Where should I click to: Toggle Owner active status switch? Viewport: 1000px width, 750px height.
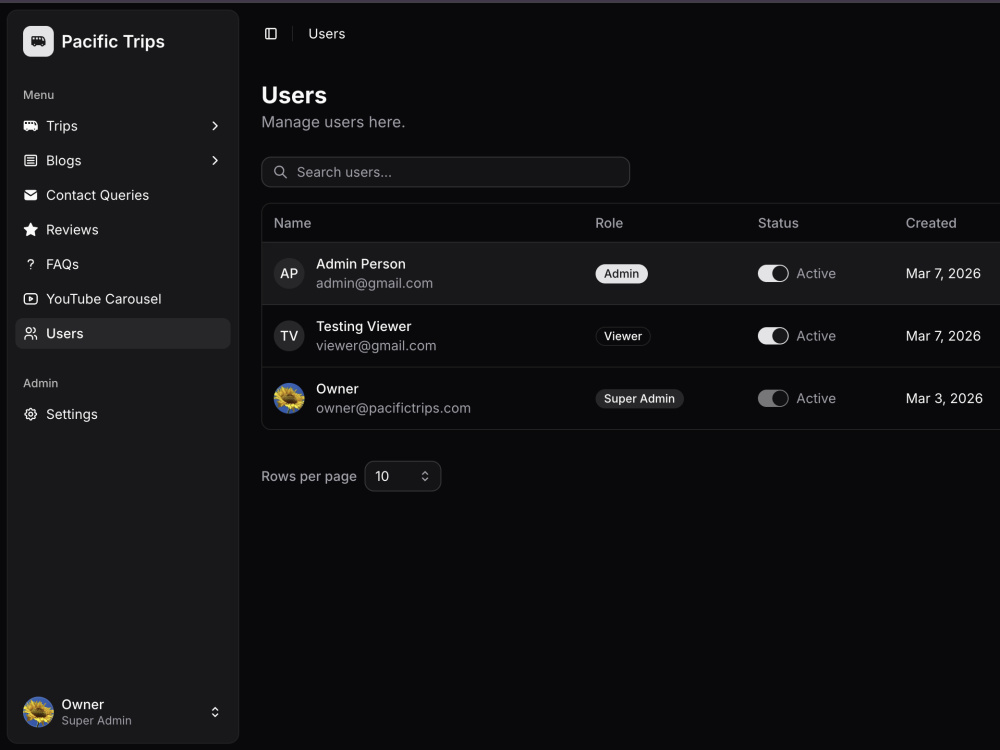pos(773,399)
